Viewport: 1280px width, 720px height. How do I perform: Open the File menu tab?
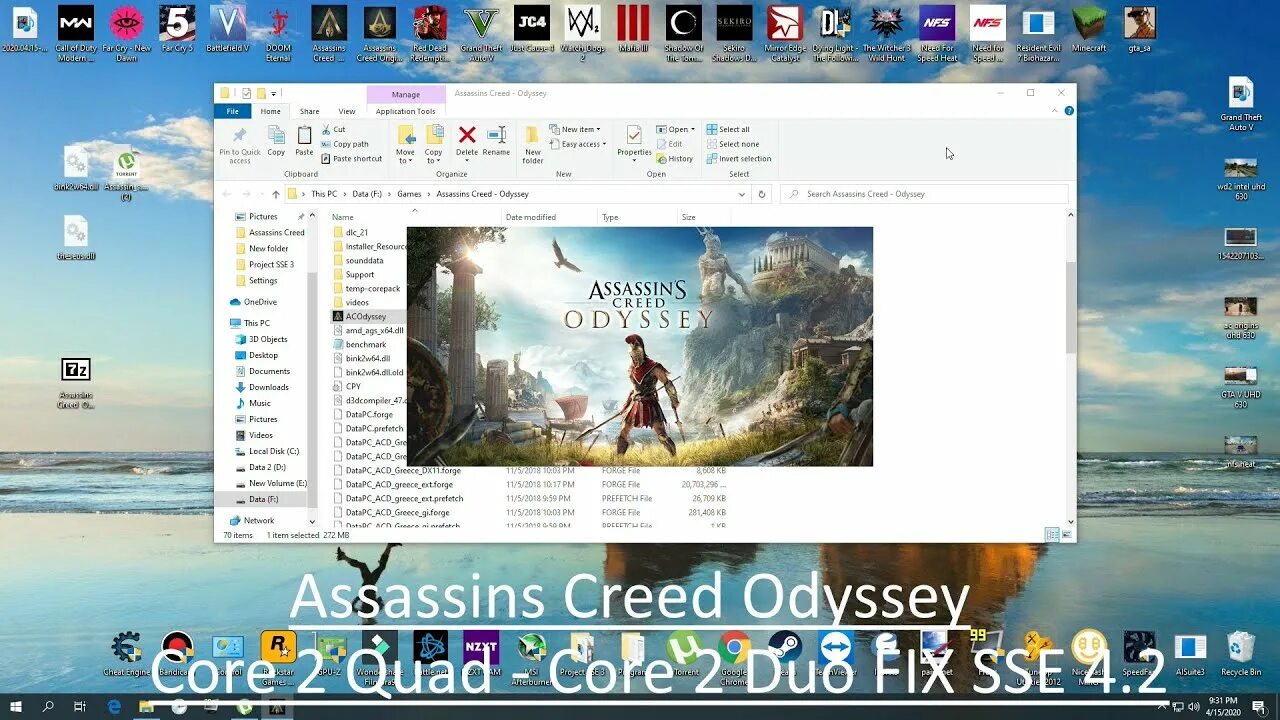pyautogui.click(x=233, y=111)
